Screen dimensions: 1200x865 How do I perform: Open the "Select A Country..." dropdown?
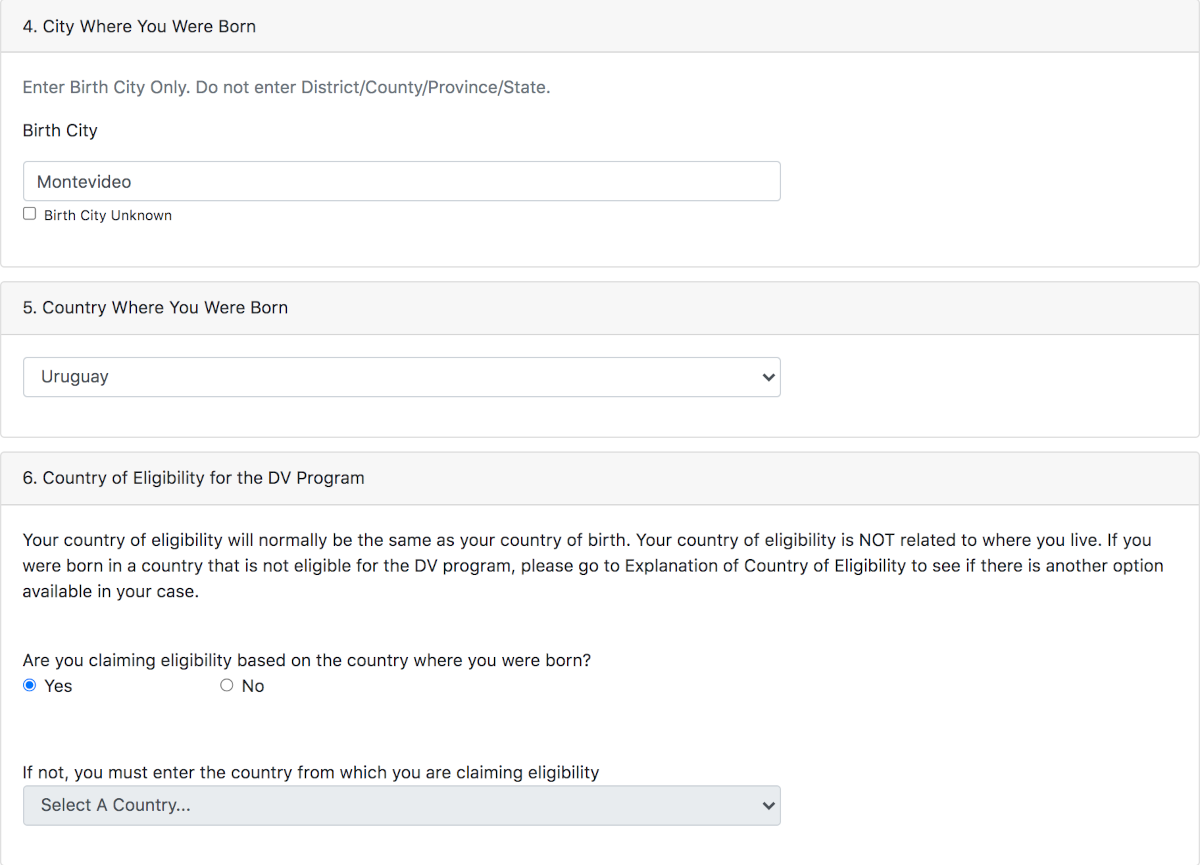[x=401, y=805]
